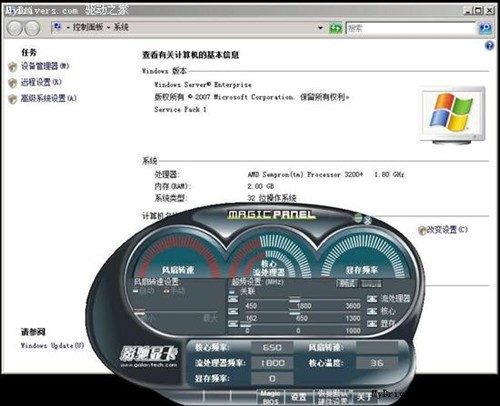
Task: Open the 设置 tab in Magic Panel
Action: tap(298, 397)
